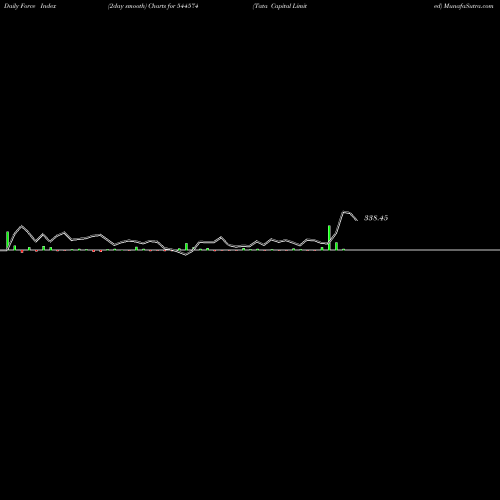Click the first green bar at chart start
This screenshot has height=500, width=500.
click(x=7, y=240)
